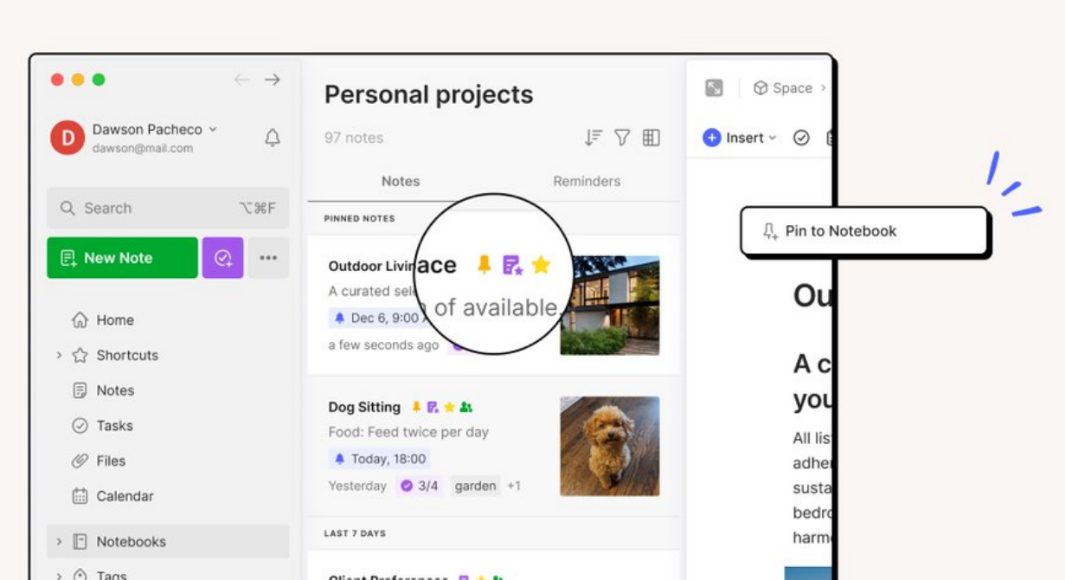Viewport: 1065px width, 580px height.
Task: Click Dog Sitting star shortcut icon
Action: pos(449,407)
